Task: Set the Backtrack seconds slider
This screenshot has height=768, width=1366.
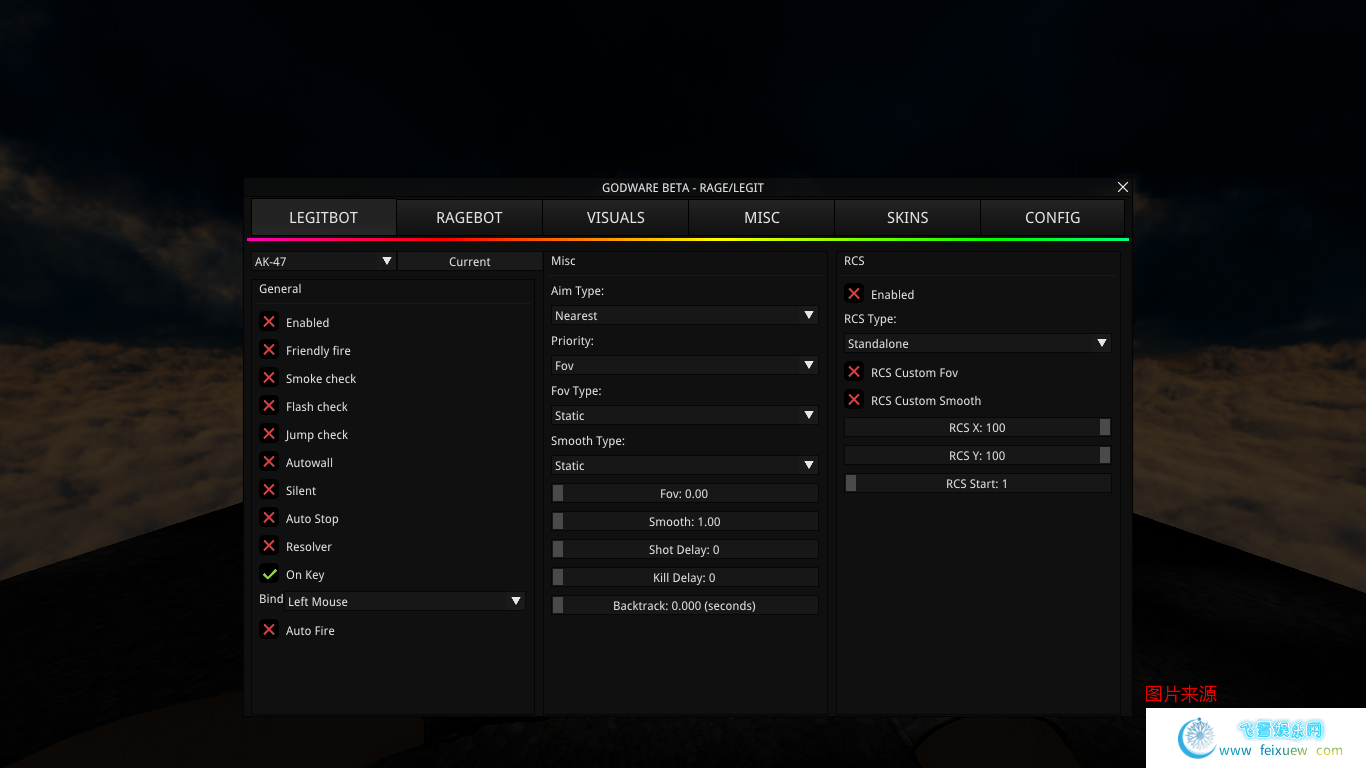Action: pos(685,605)
